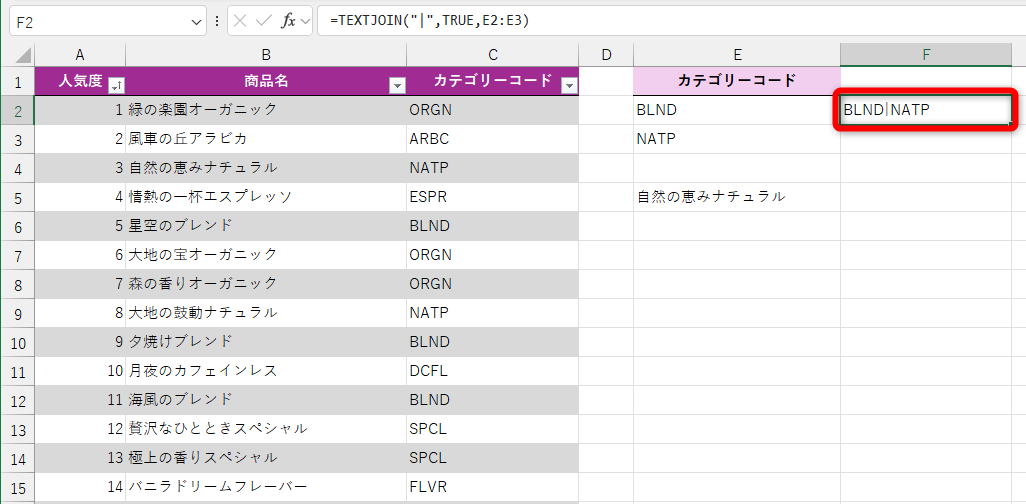Select row 5 header
This screenshot has height=504, width=1026.
[18, 197]
